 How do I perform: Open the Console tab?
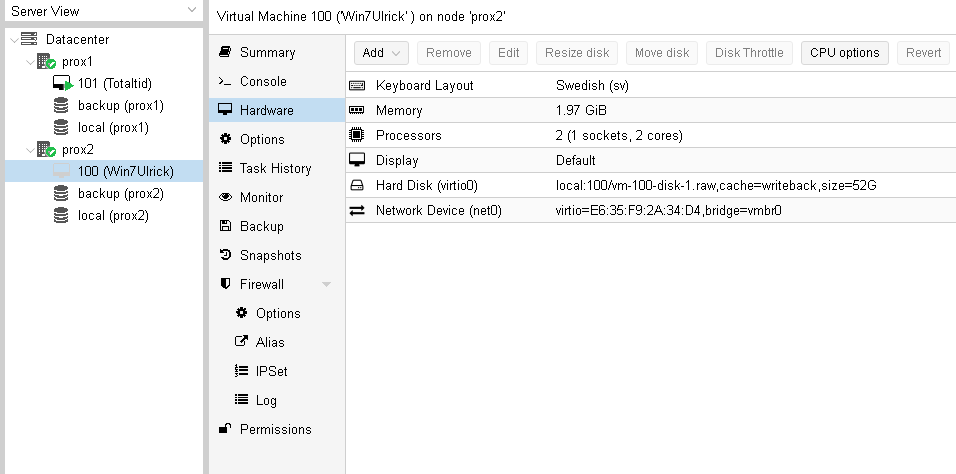262,82
